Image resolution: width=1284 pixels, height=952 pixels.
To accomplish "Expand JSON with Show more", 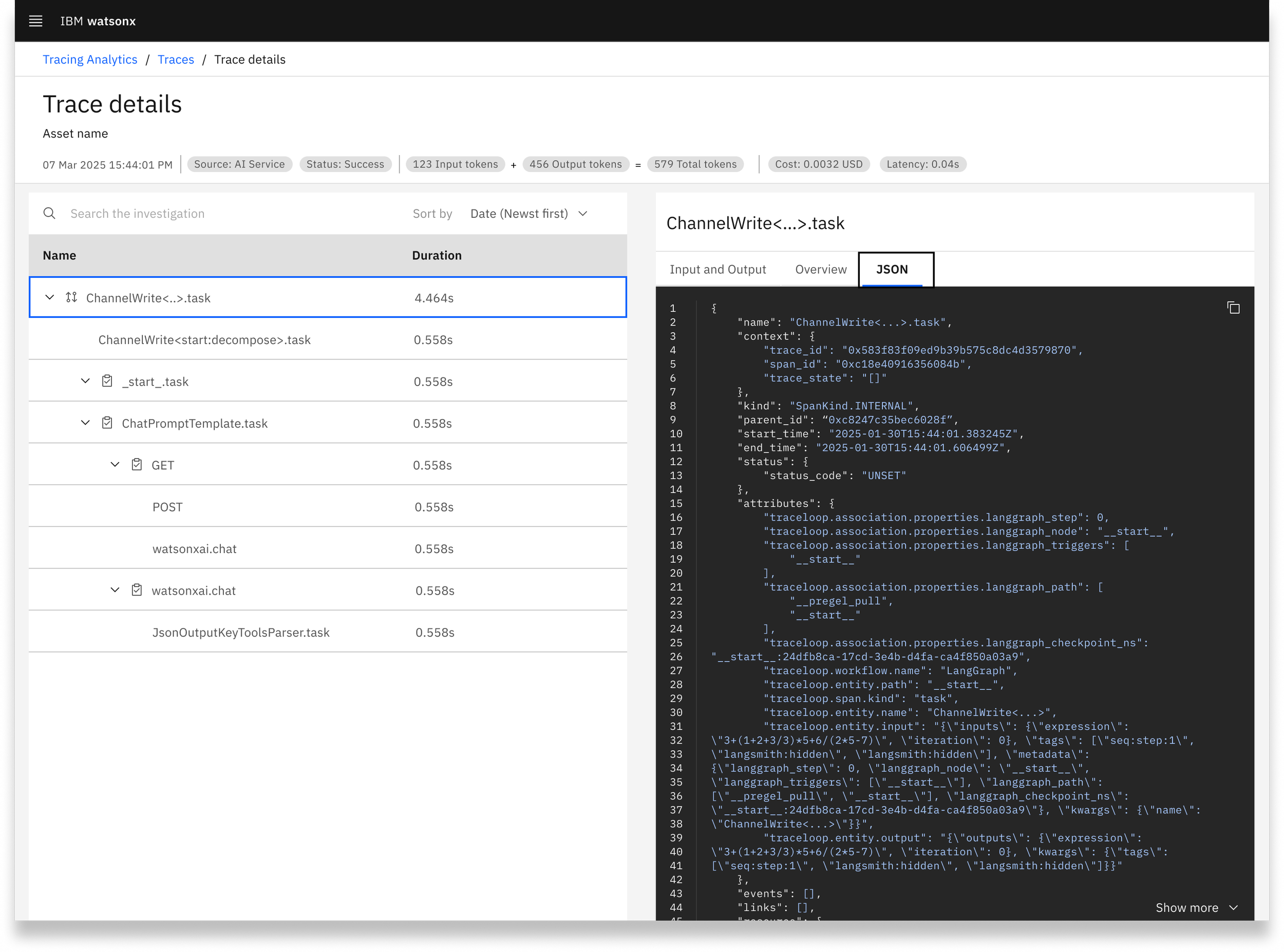I will [x=1196, y=908].
